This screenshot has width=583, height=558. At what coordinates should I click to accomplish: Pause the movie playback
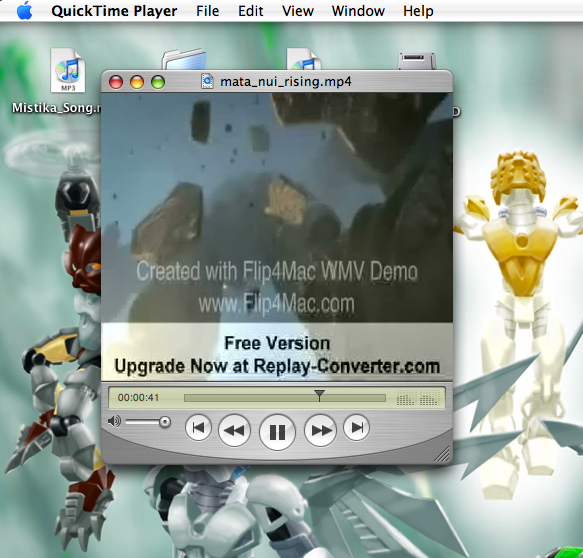tap(277, 432)
